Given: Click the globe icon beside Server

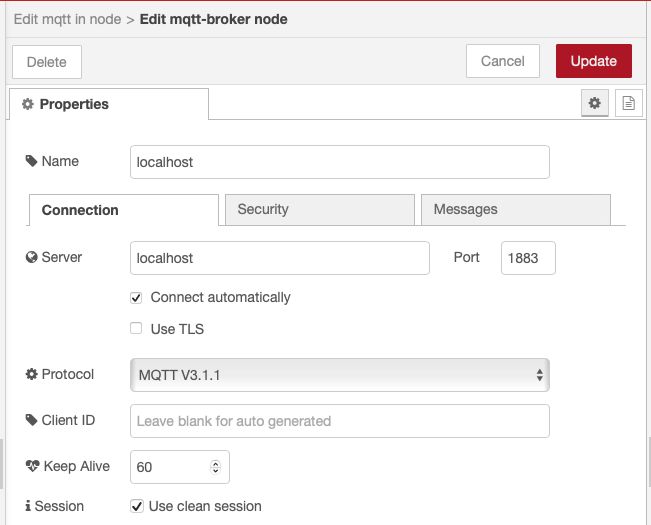Looking at the screenshot, I should pos(32,257).
